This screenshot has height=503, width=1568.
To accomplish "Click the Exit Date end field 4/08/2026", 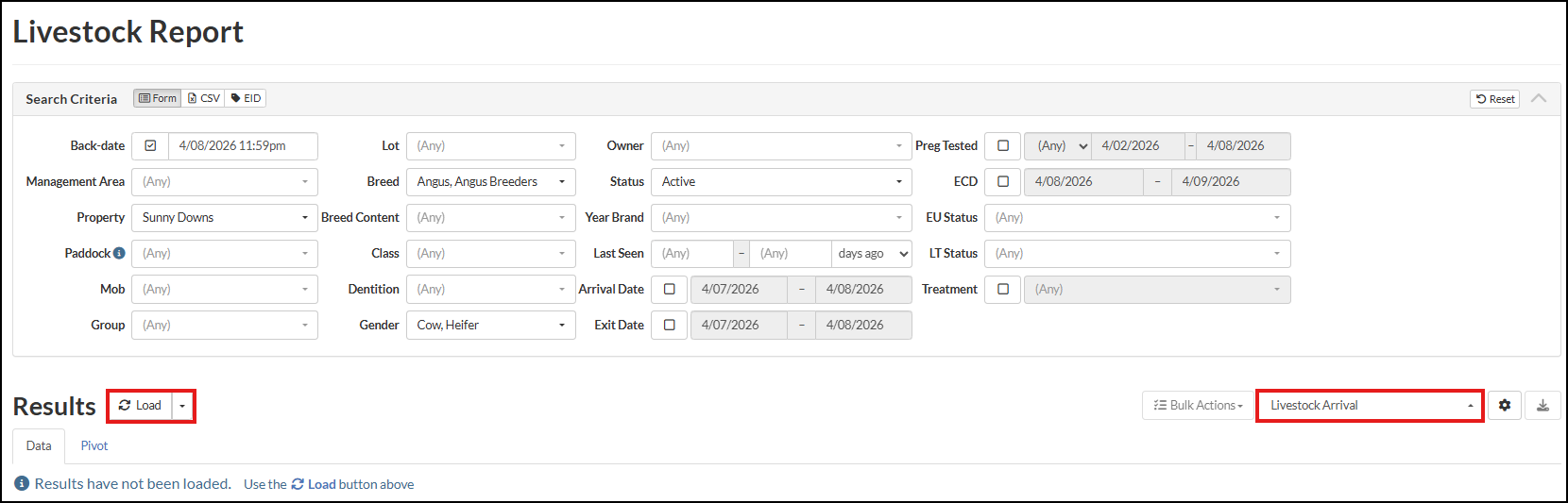I will [x=863, y=326].
